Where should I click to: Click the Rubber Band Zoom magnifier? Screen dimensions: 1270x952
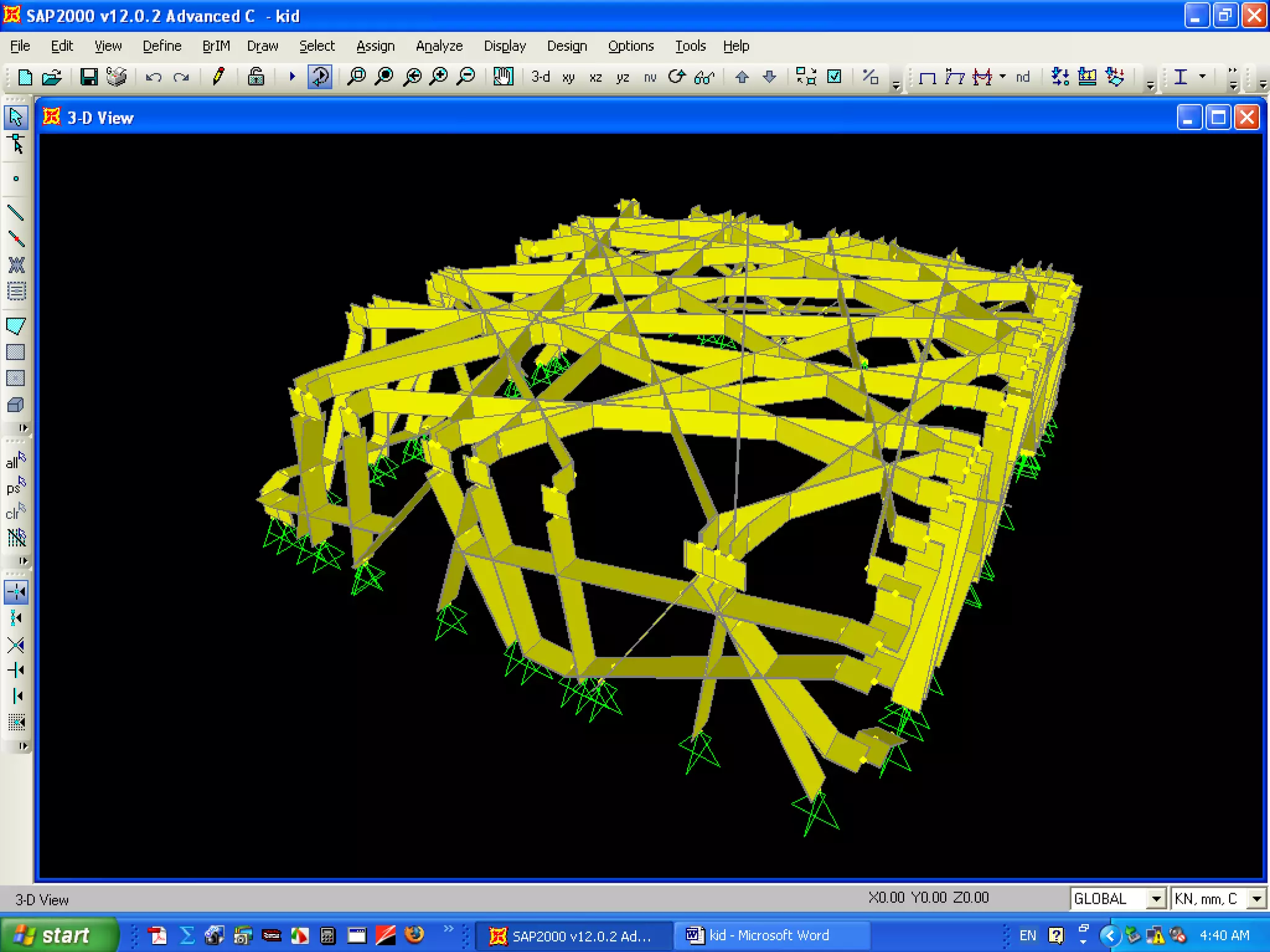tap(357, 77)
